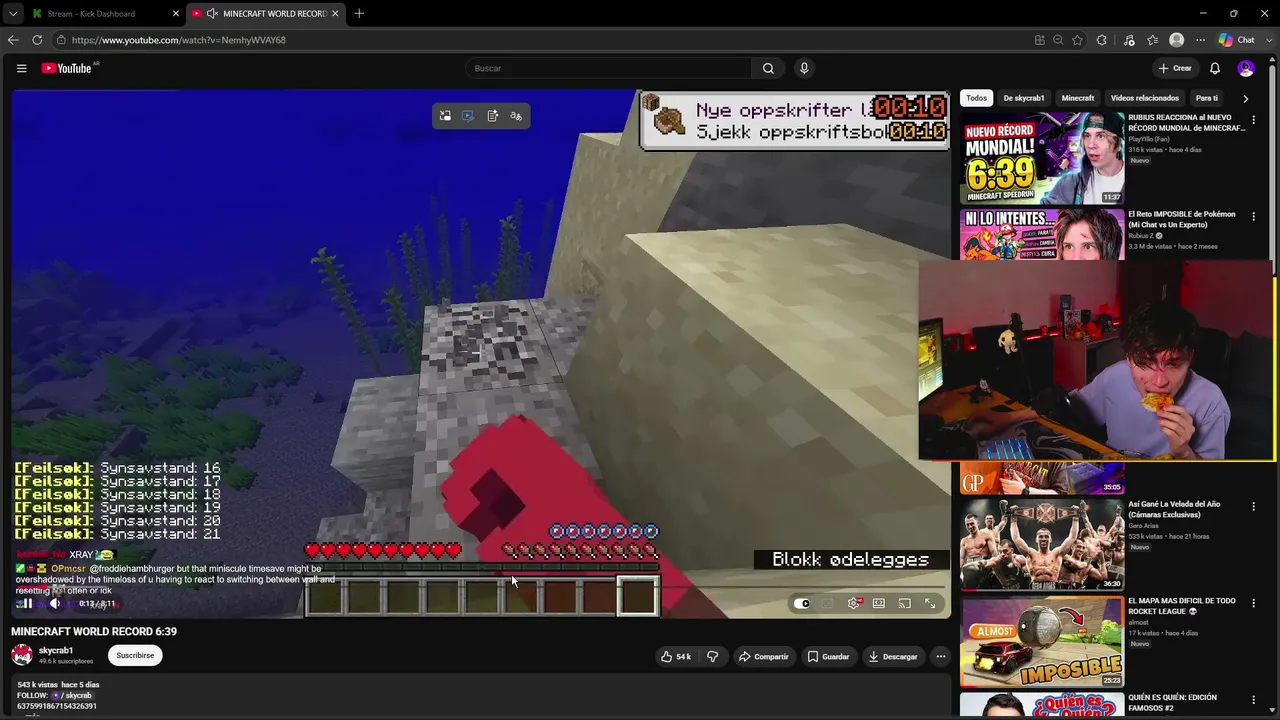Image resolution: width=1280 pixels, height=720 pixels.
Task: Start voice search with the microphone icon
Action: point(804,68)
